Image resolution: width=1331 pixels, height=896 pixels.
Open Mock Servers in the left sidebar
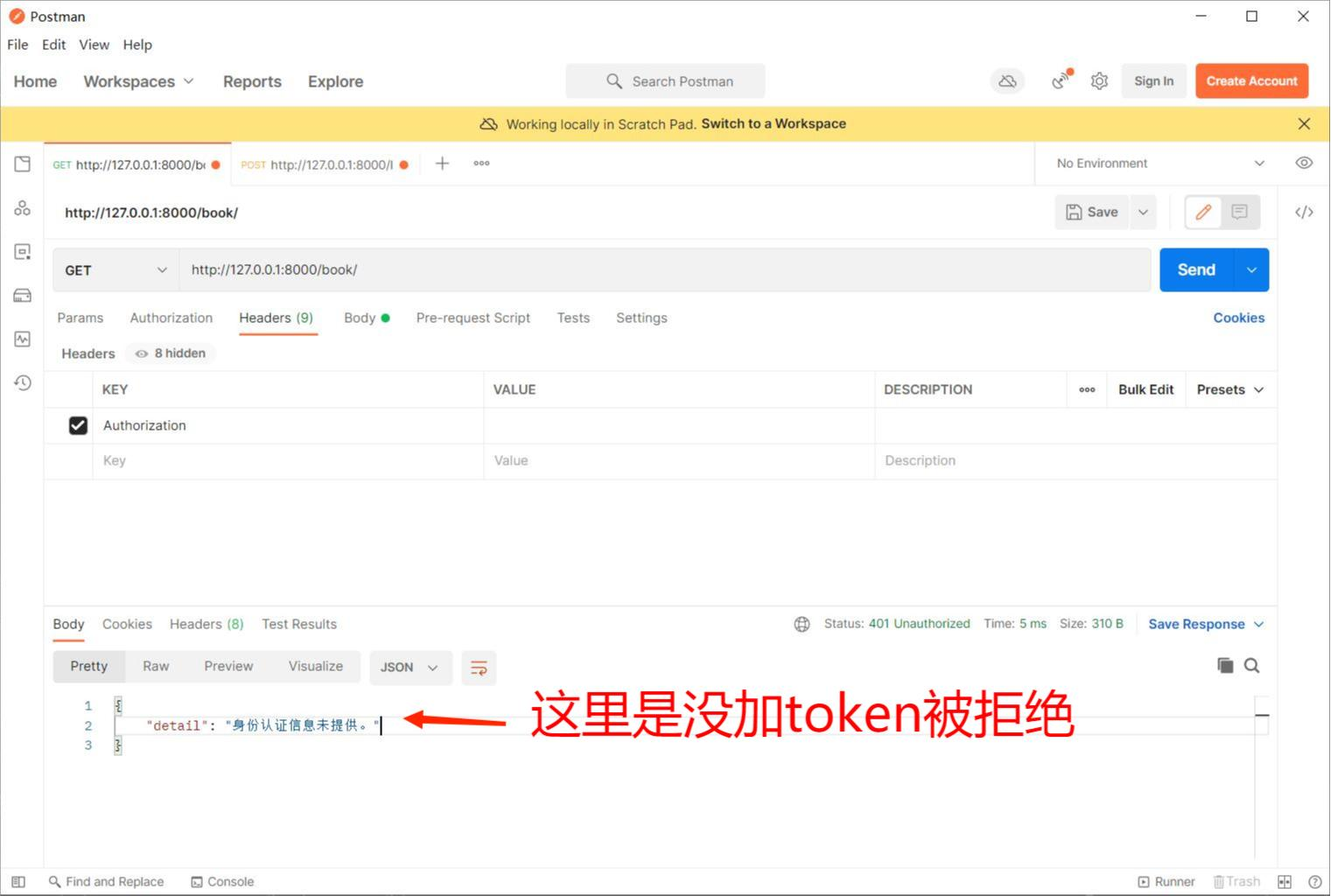click(23, 295)
